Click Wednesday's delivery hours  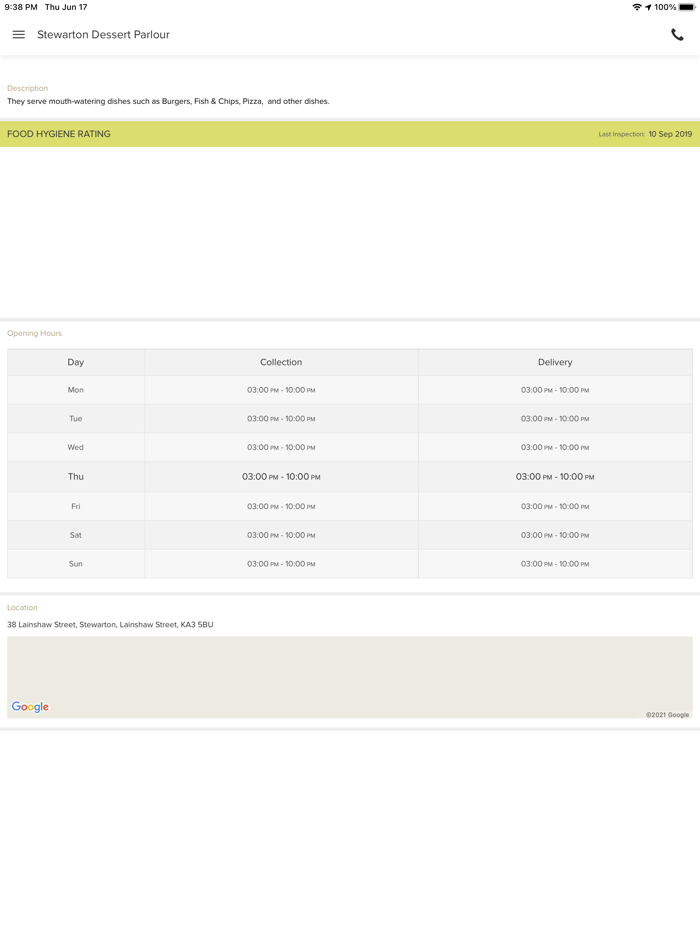[x=555, y=447]
